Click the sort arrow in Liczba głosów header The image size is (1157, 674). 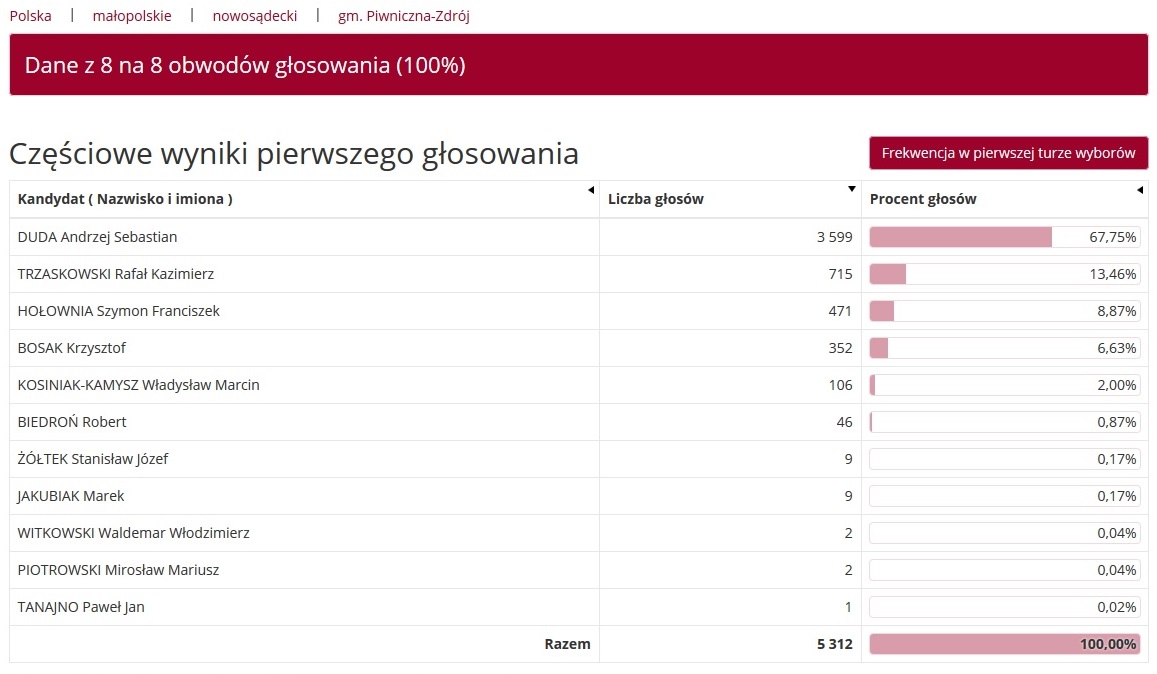click(x=852, y=189)
